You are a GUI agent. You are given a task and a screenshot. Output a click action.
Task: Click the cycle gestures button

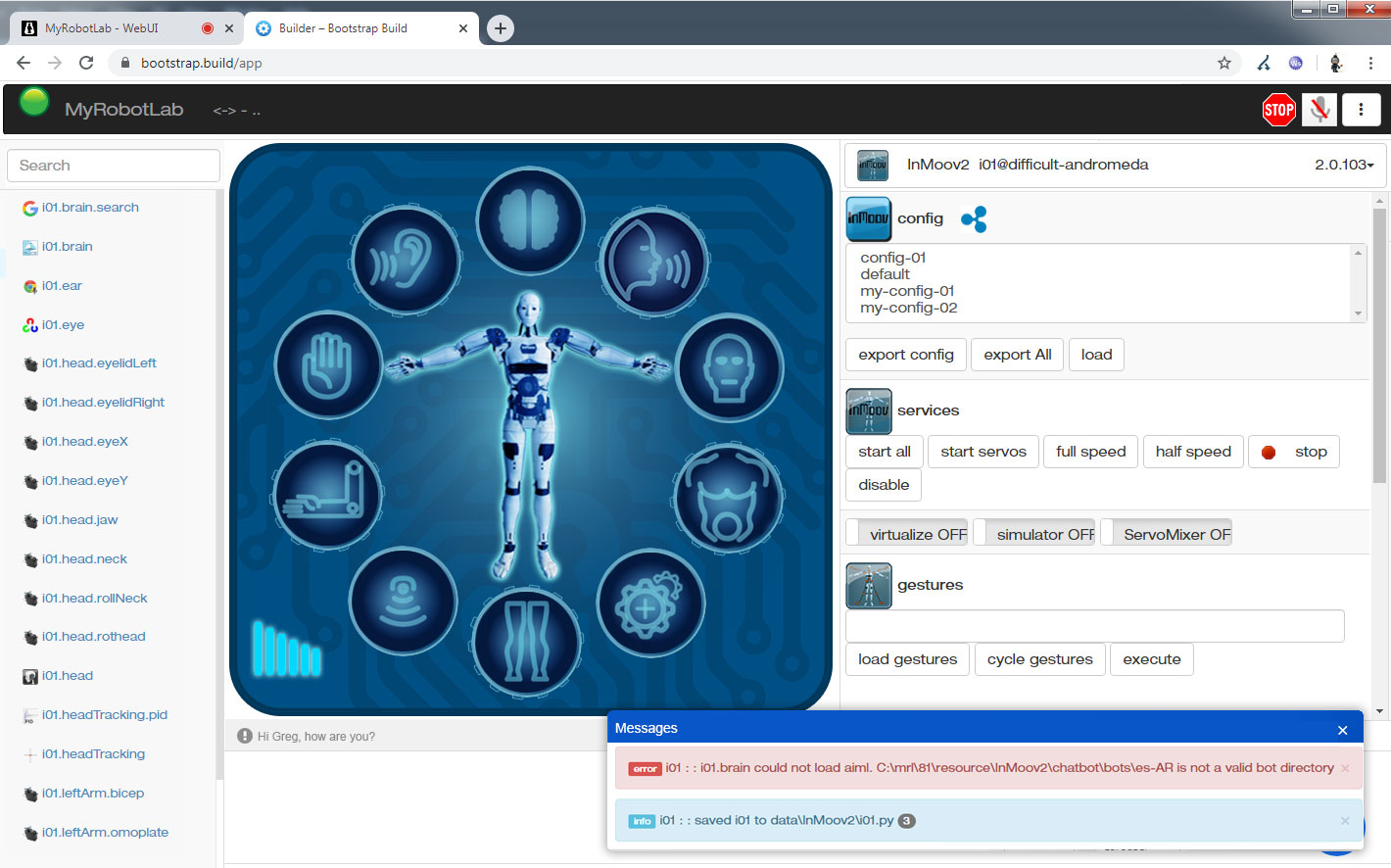1040,659
